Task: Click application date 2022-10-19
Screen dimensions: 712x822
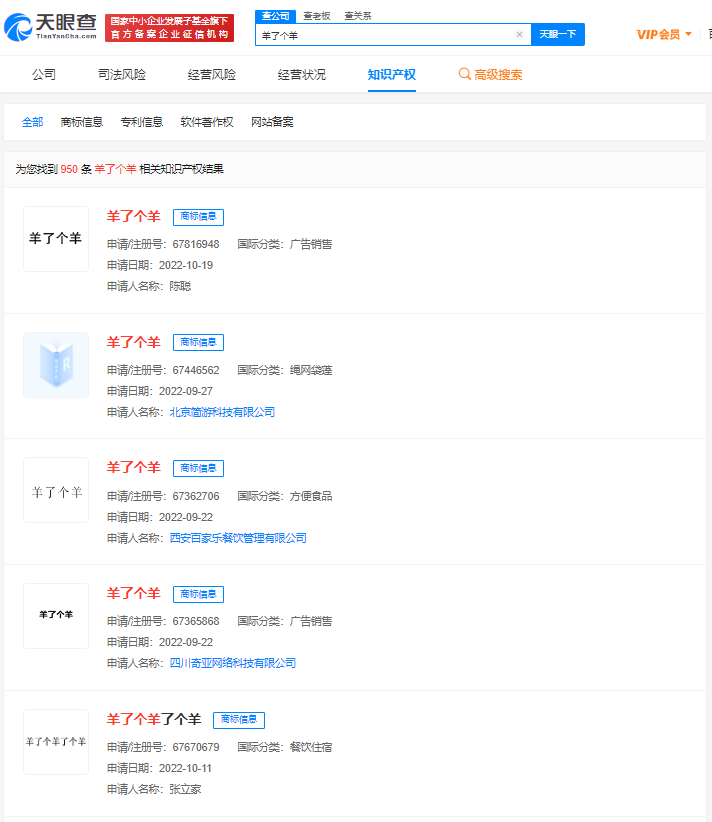Action: 186,265
